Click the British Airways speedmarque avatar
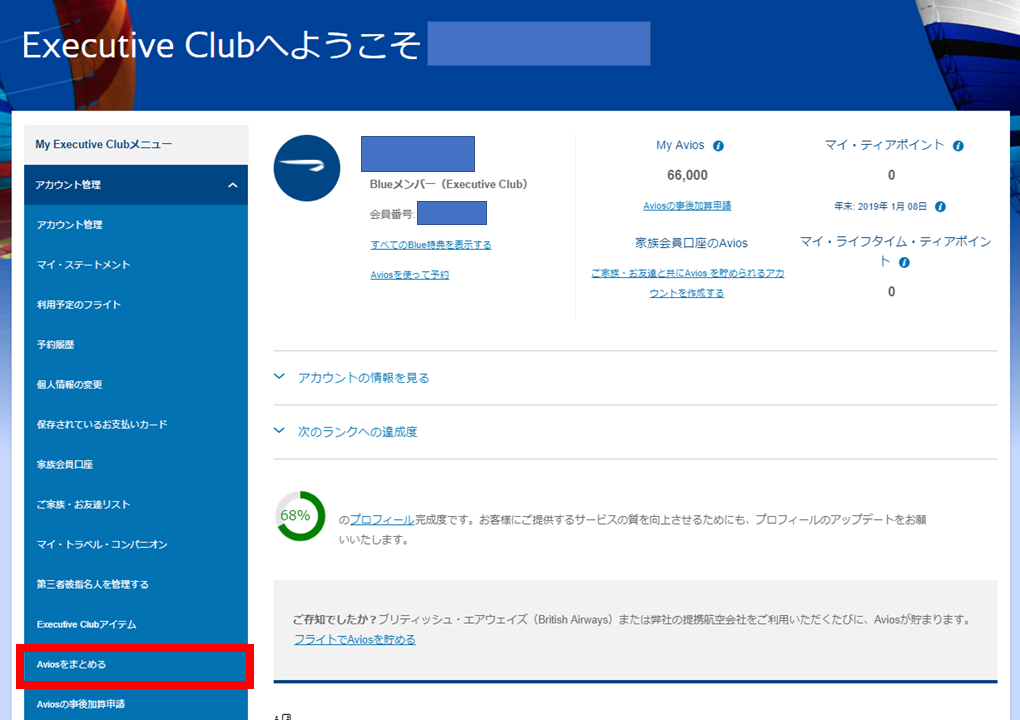Viewport: 1020px width, 720px height. click(x=307, y=168)
